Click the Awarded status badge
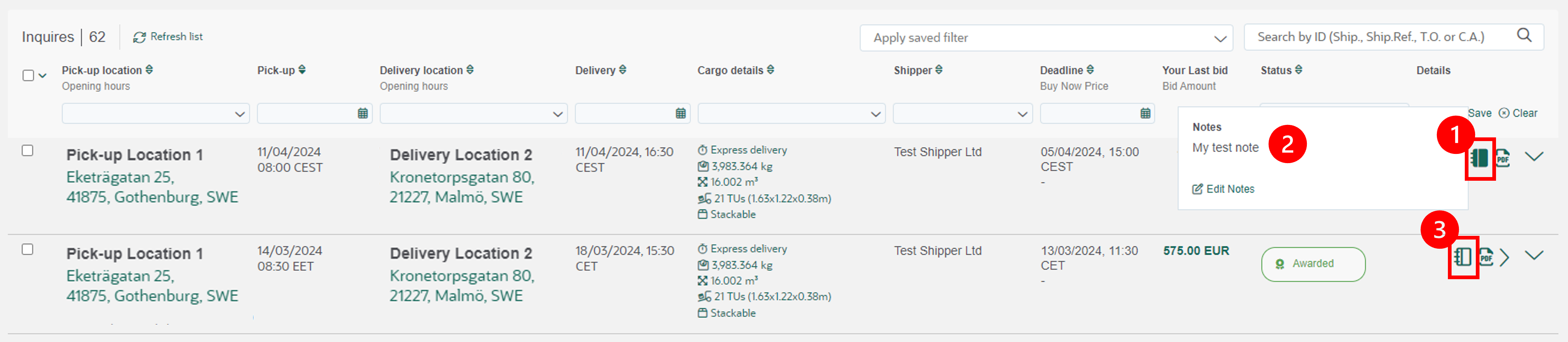Screen dimensions: 1568x342 tap(1313, 264)
